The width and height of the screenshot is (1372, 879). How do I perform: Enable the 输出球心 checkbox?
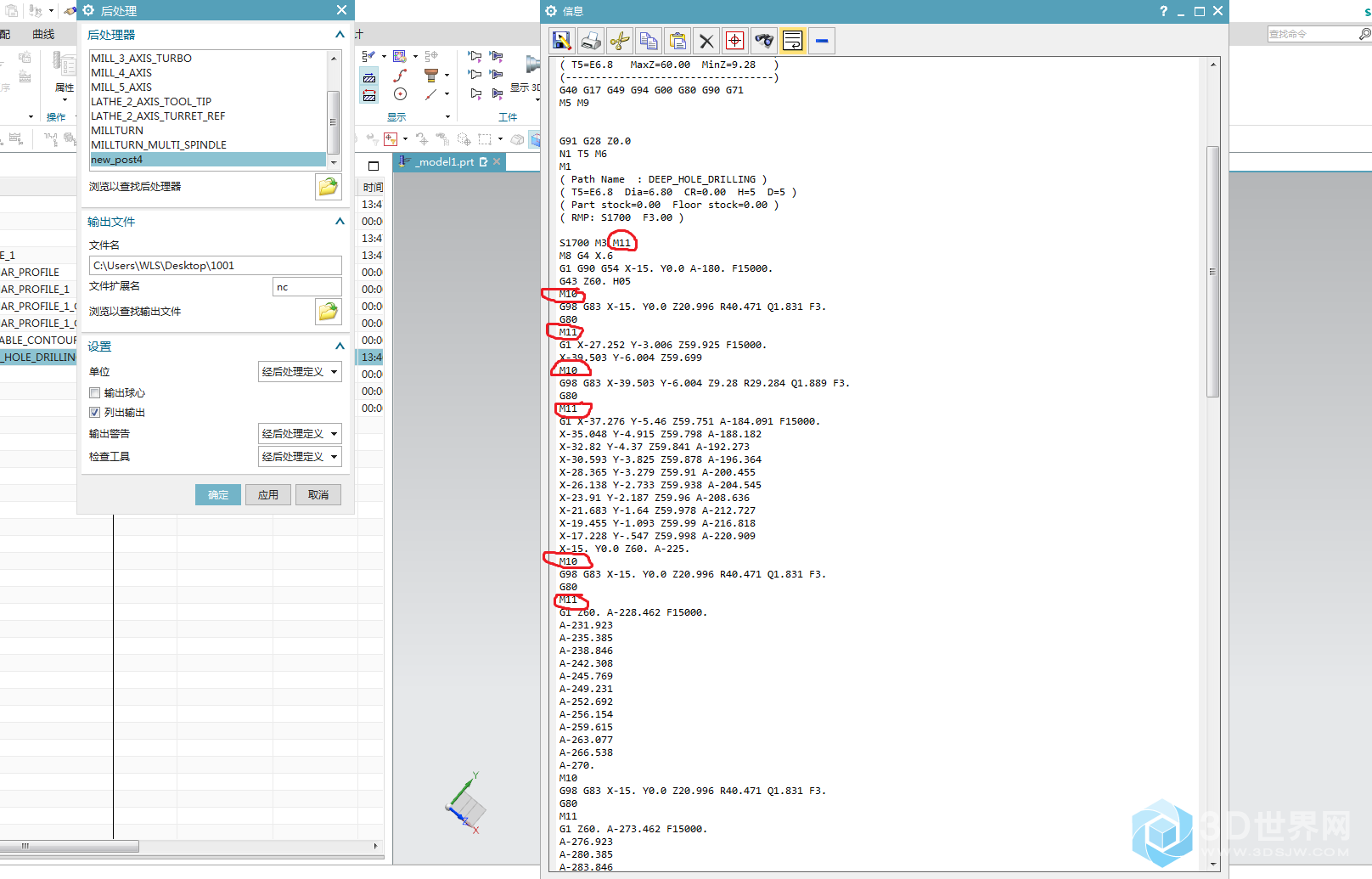tap(95, 393)
